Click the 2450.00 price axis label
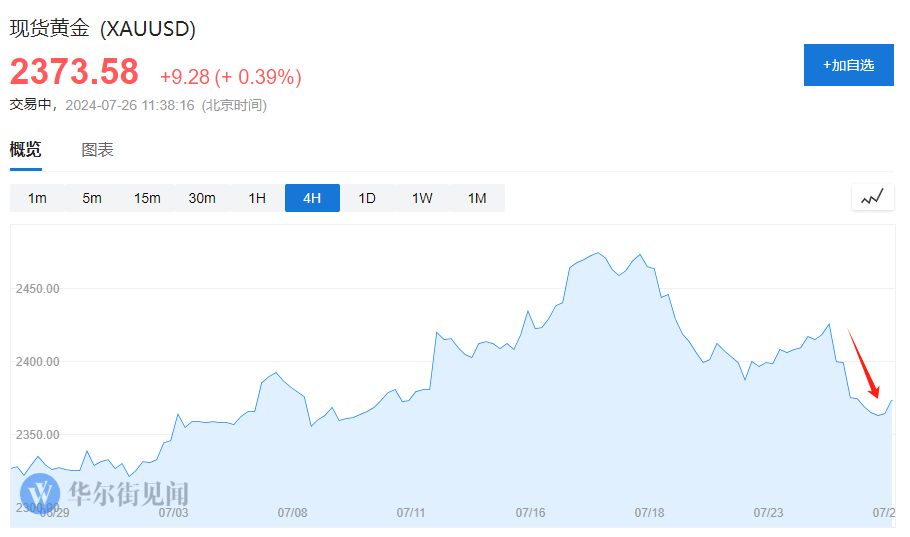The width and height of the screenshot is (910, 537). point(38,289)
